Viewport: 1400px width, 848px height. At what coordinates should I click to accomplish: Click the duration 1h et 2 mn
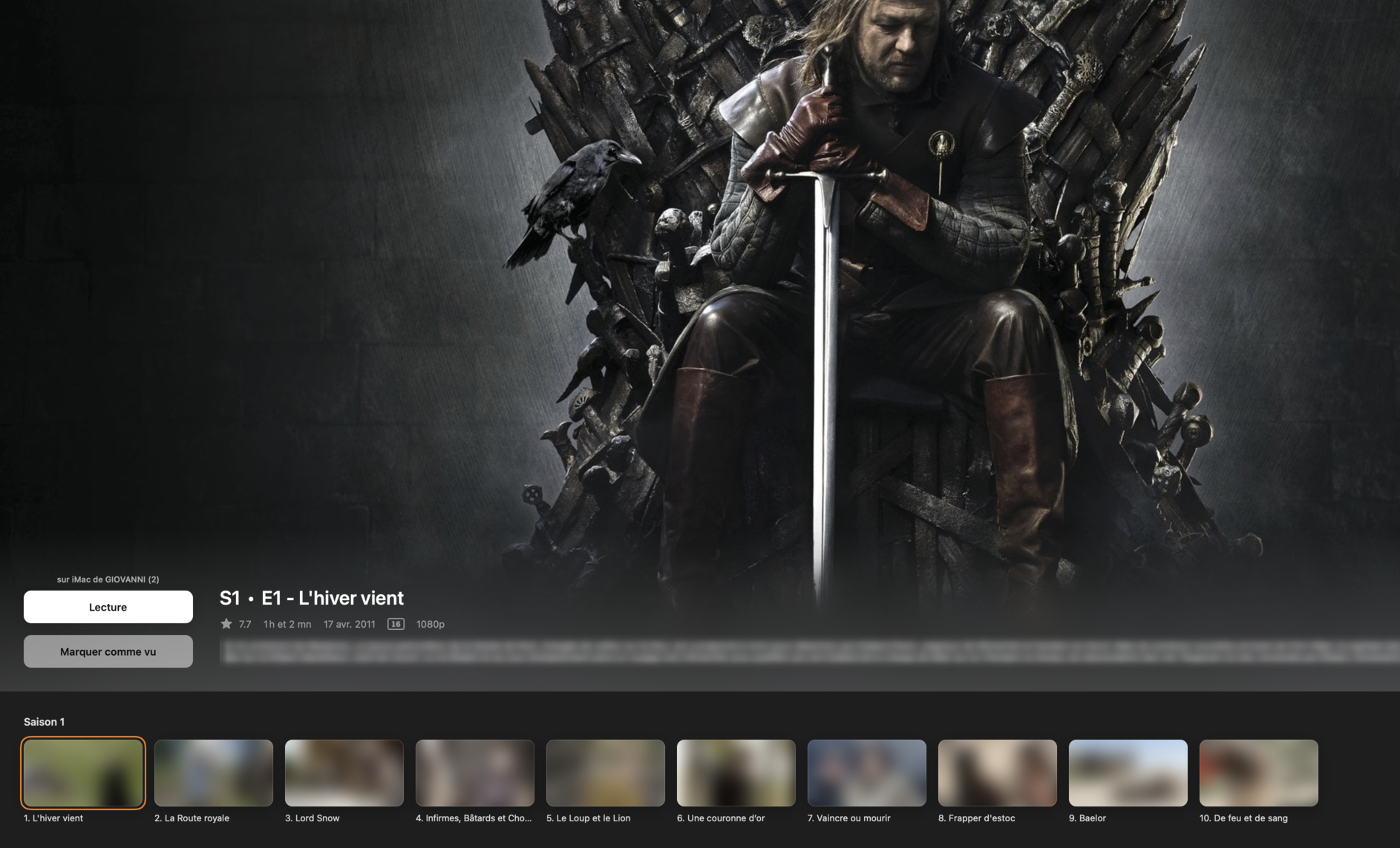(287, 624)
